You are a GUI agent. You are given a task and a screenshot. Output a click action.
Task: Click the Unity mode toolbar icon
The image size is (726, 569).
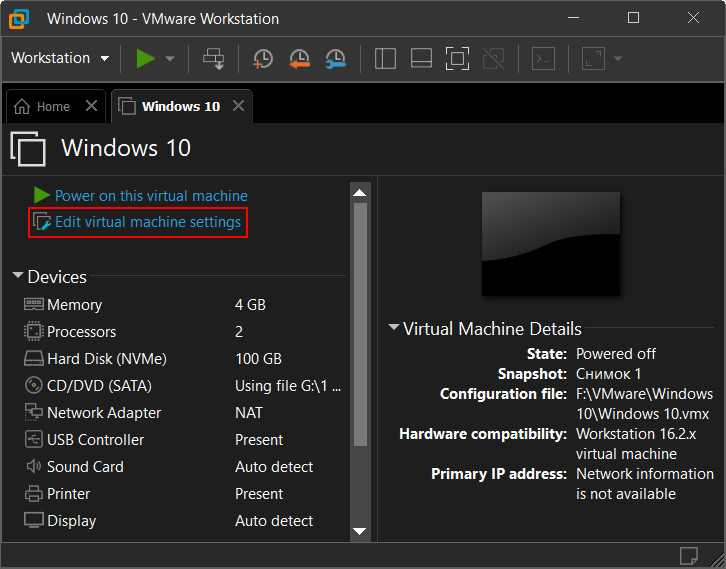pos(494,59)
